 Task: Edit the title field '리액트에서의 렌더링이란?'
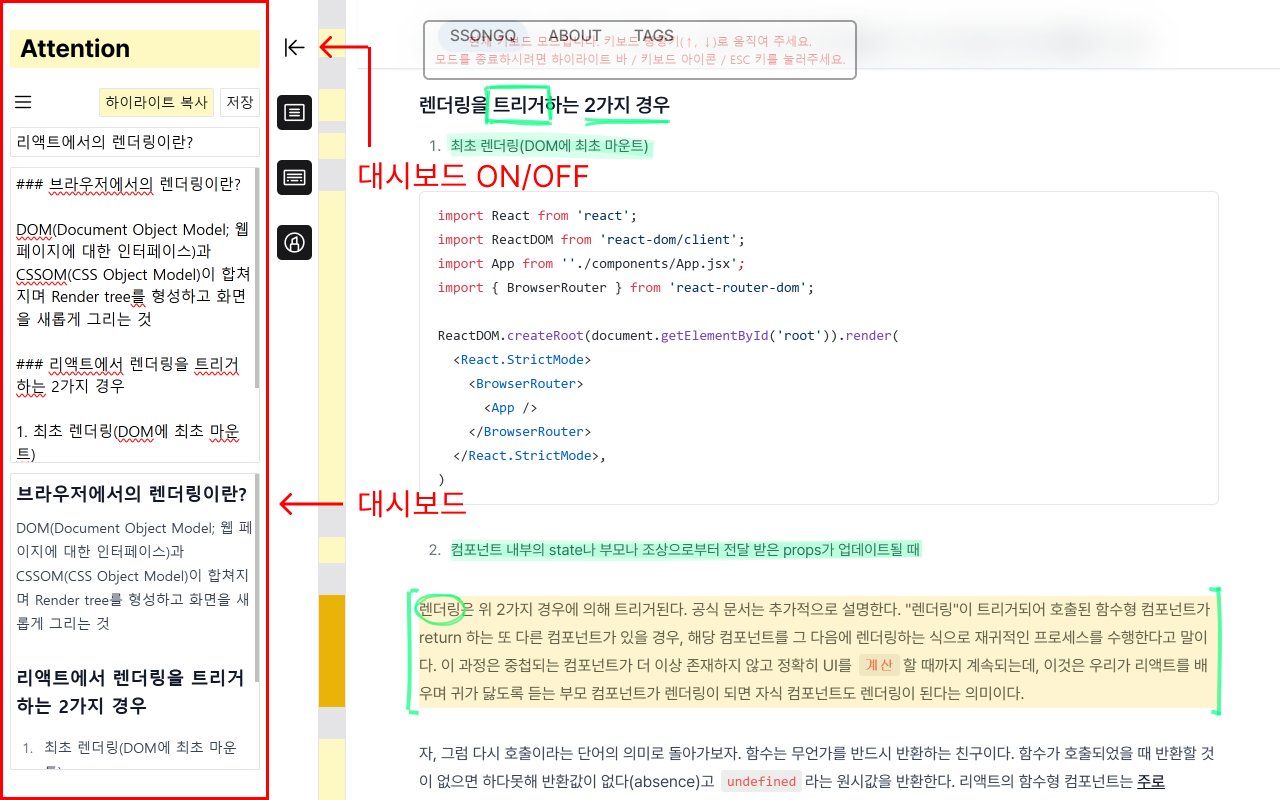click(135, 142)
